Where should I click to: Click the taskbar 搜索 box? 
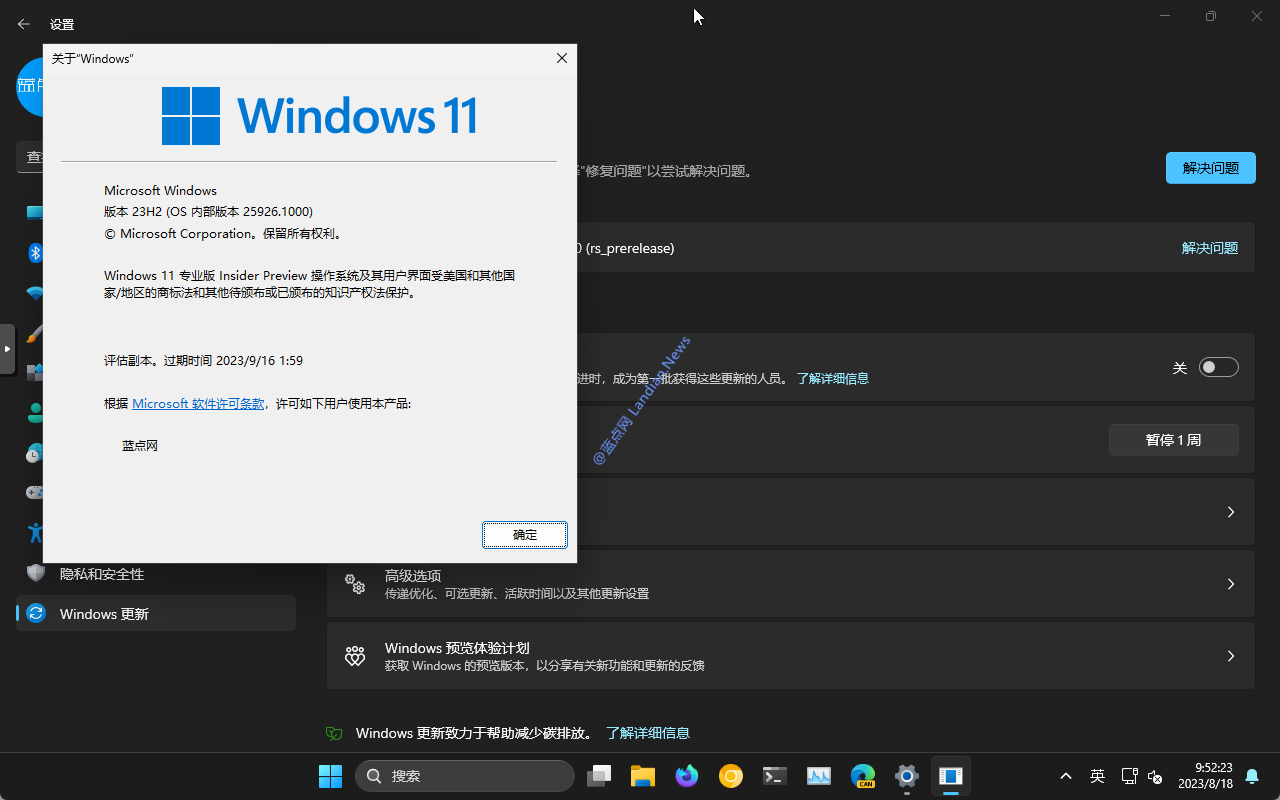[465, 776]
